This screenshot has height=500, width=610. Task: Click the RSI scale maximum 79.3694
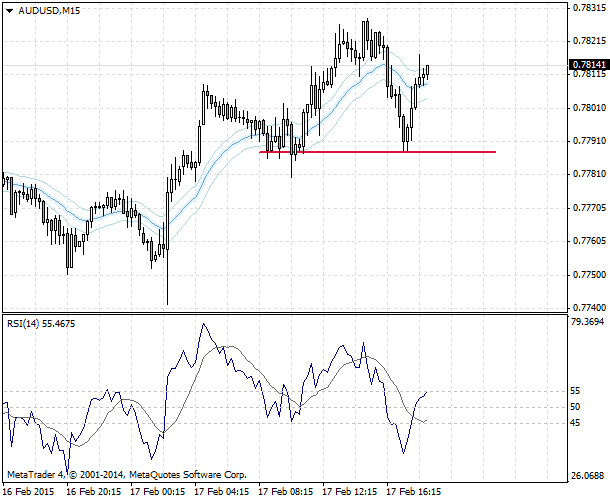(x=587, y=322)
